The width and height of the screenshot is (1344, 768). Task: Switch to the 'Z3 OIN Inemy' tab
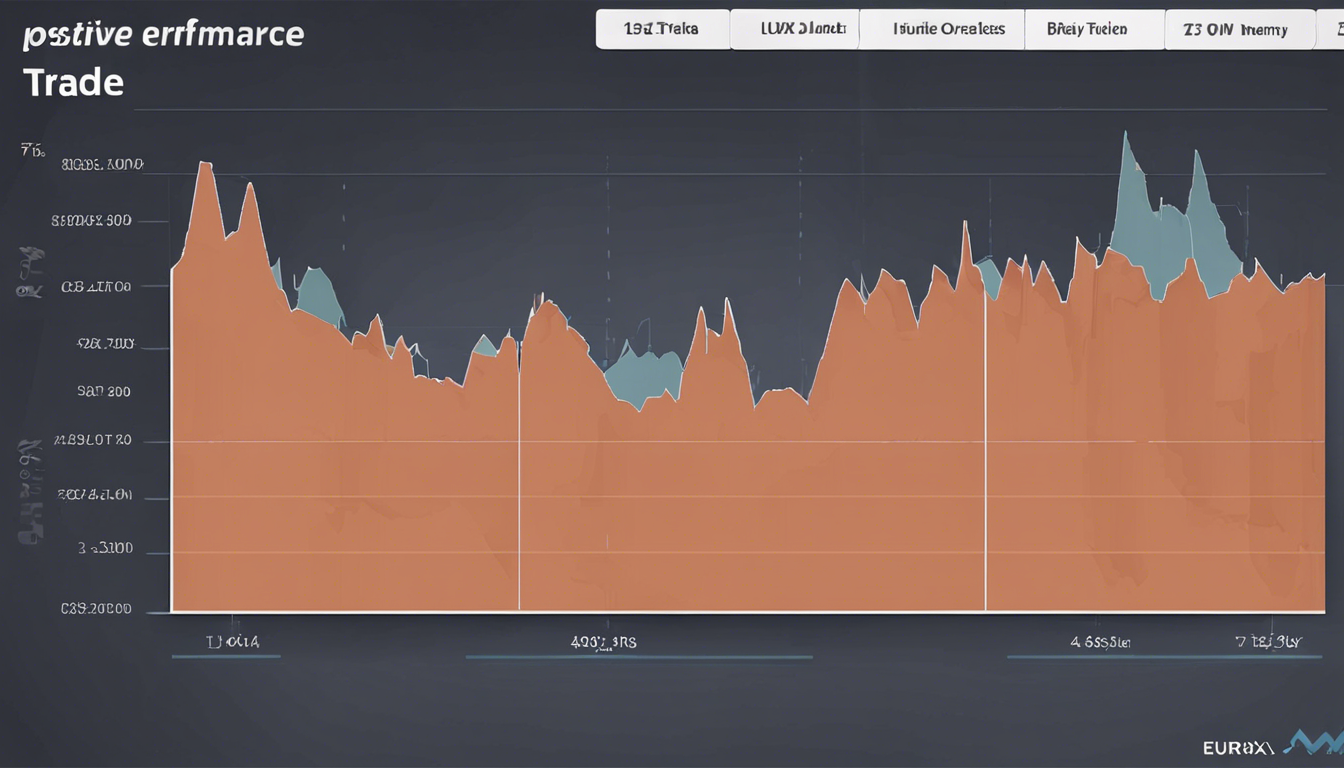[1240, 29]
